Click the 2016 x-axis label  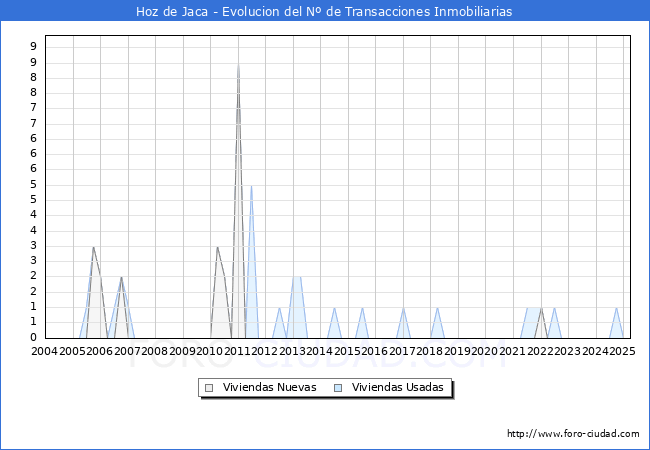coord(375,351)
